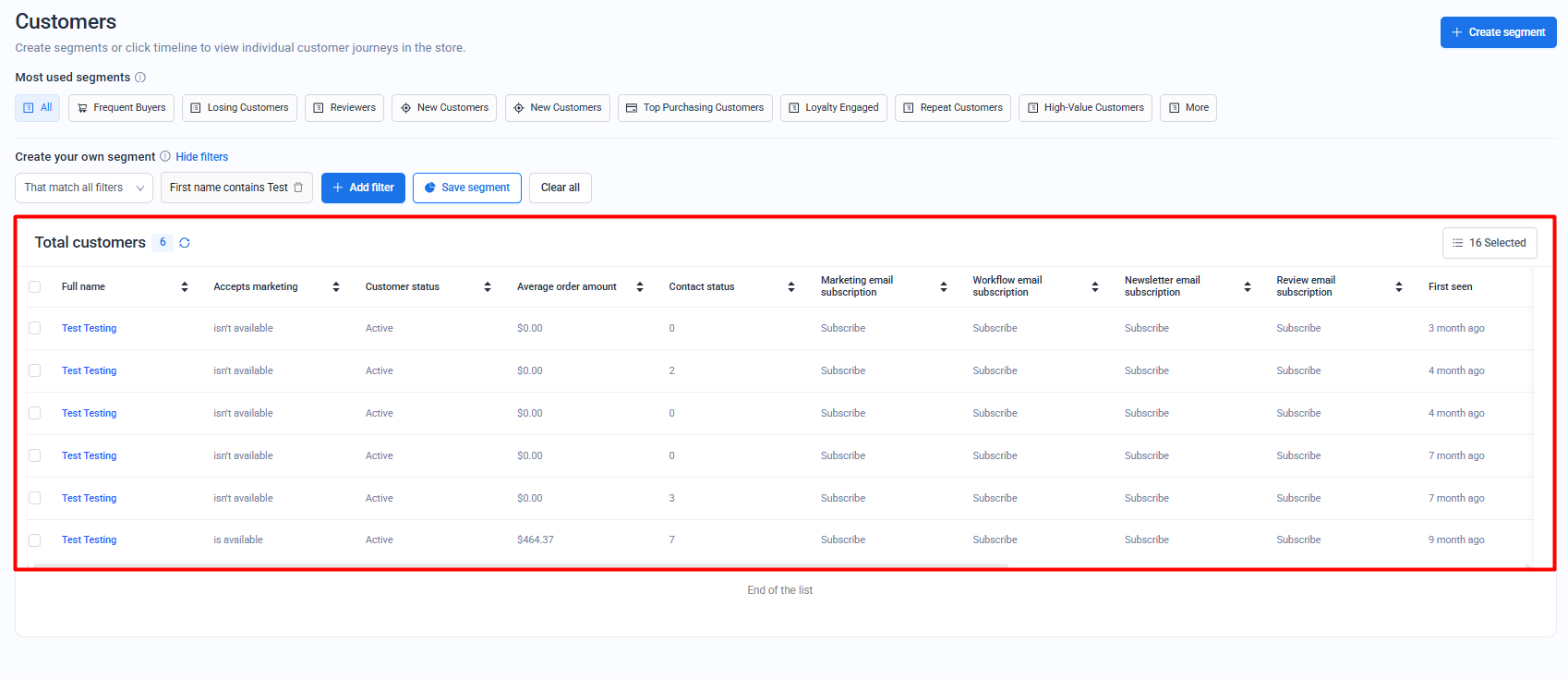Click info icon beside Create your own segment

[x=165, y=156]
